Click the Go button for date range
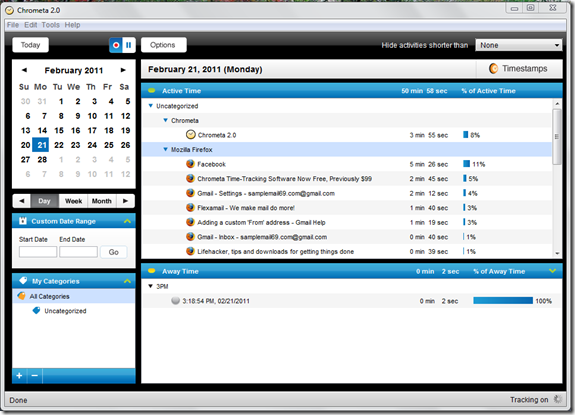This screenshot has width=575, height=415. tap(114, 252)
